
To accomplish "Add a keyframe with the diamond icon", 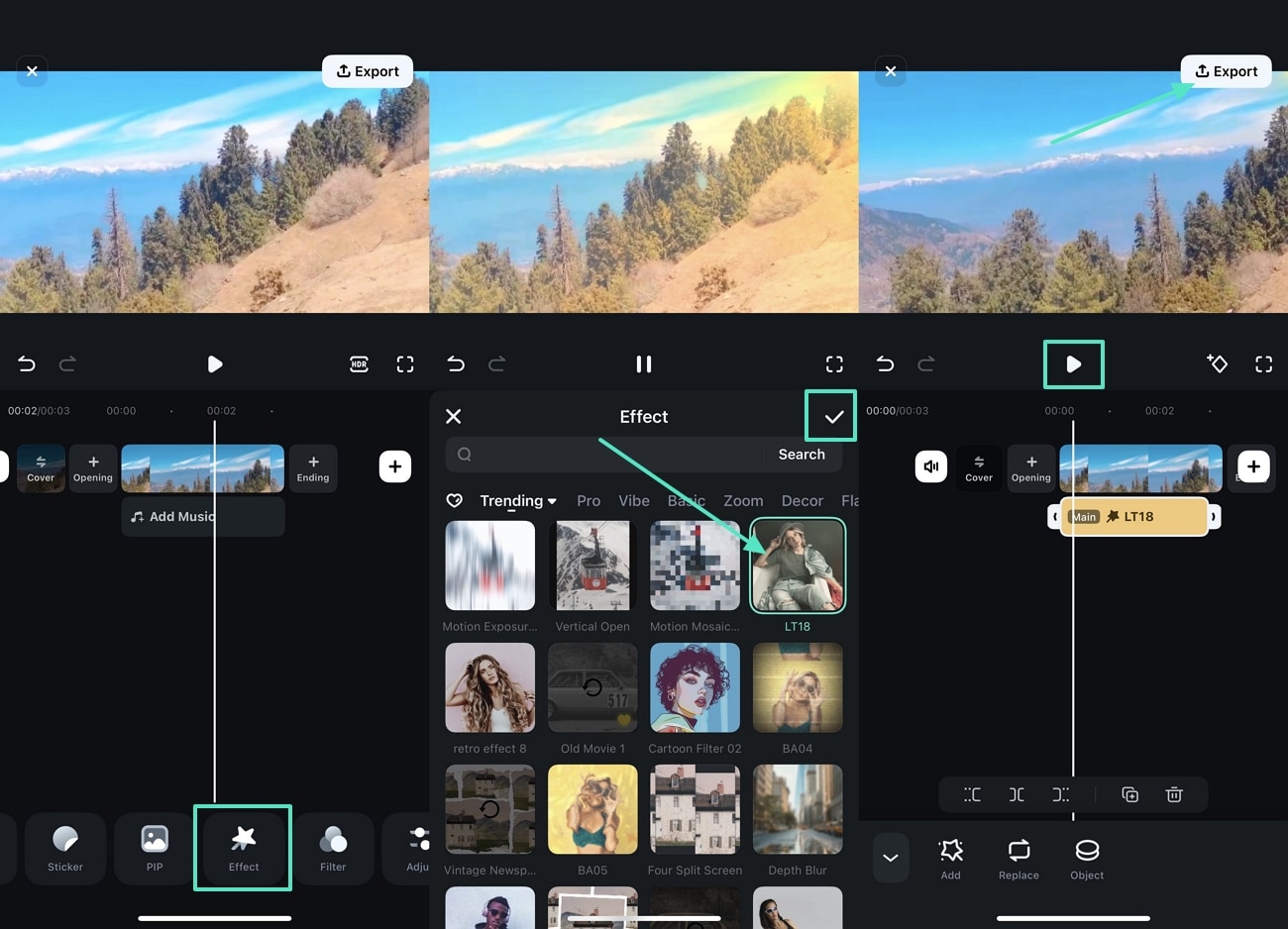I will (1217, 363).
